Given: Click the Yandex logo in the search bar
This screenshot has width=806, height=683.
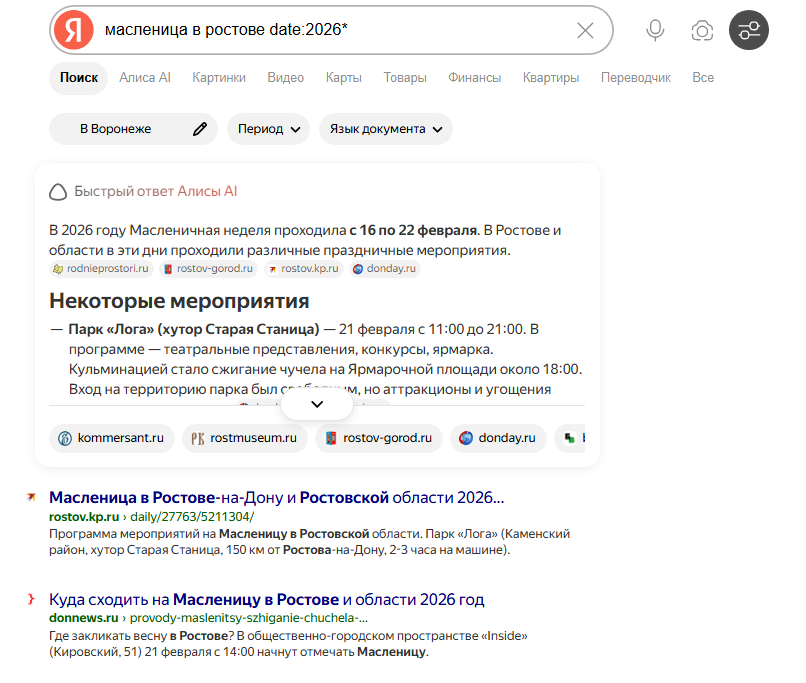Looking at the screenshot, I should pyautogui.click(x=74, y=30).
